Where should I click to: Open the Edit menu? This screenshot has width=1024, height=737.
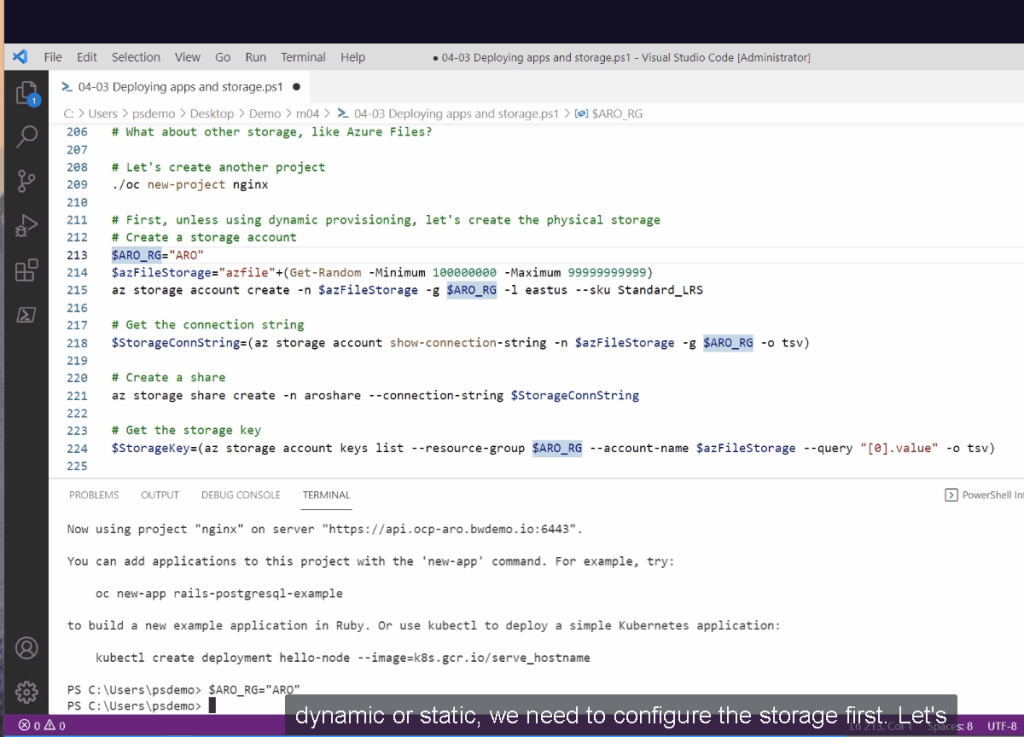(x=86, y=57)
